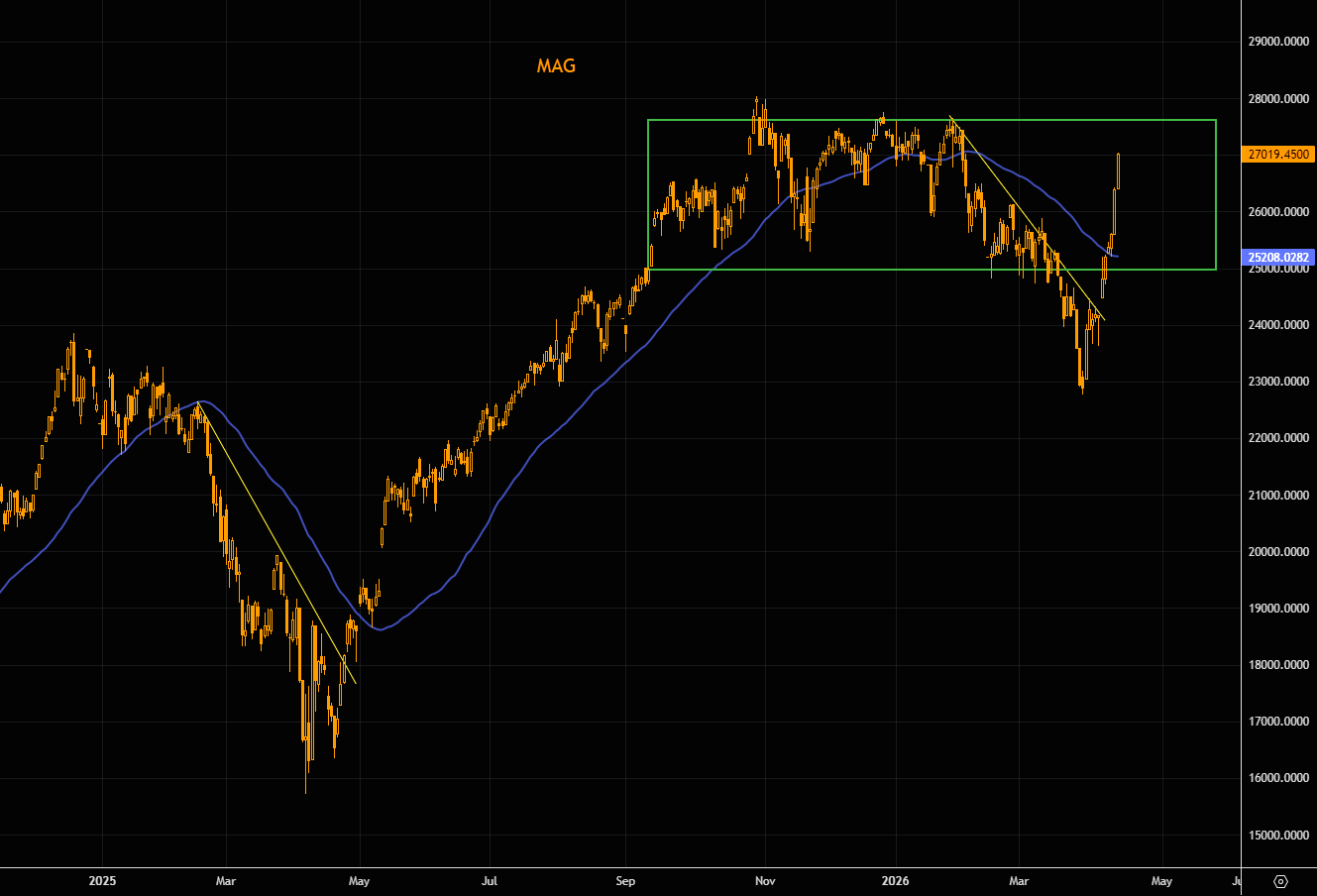1317x896 pixels.
Task: Select the MAG text label
Action: [x=556, y=66]
